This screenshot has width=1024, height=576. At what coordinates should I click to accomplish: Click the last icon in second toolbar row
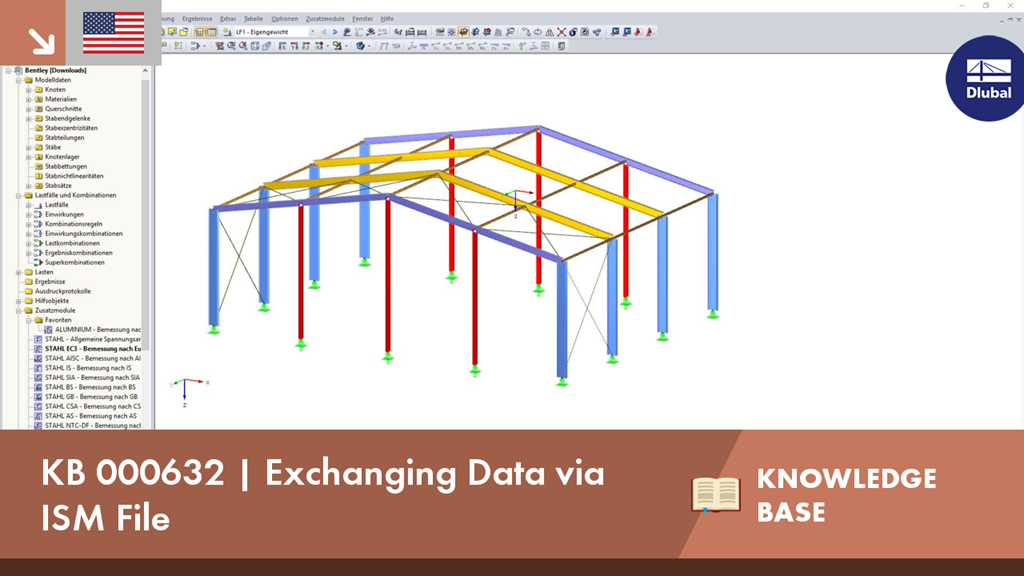[562, 46]
